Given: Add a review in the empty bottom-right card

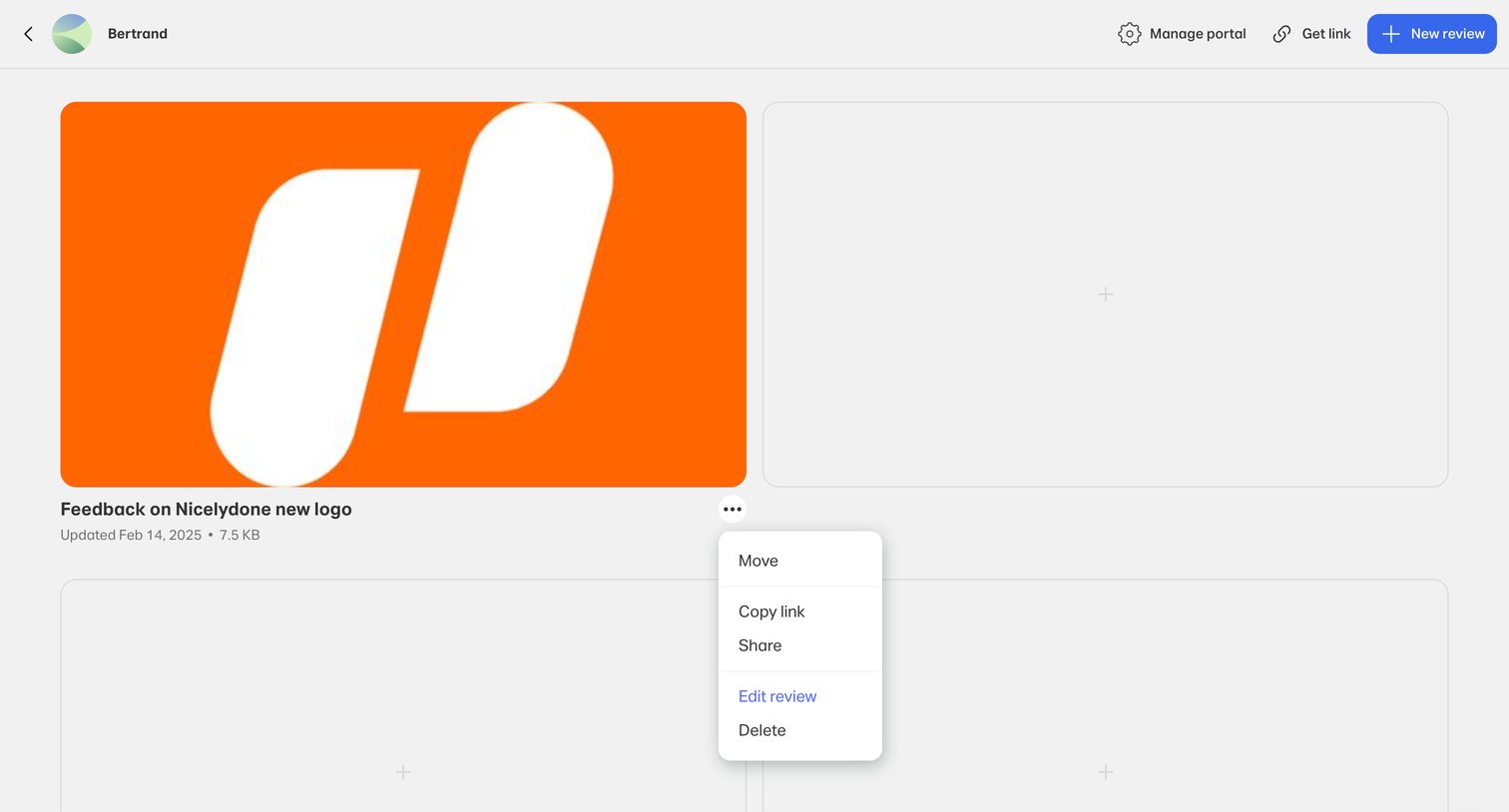Looking at the screenshot, I should (x=1105, y=772).
